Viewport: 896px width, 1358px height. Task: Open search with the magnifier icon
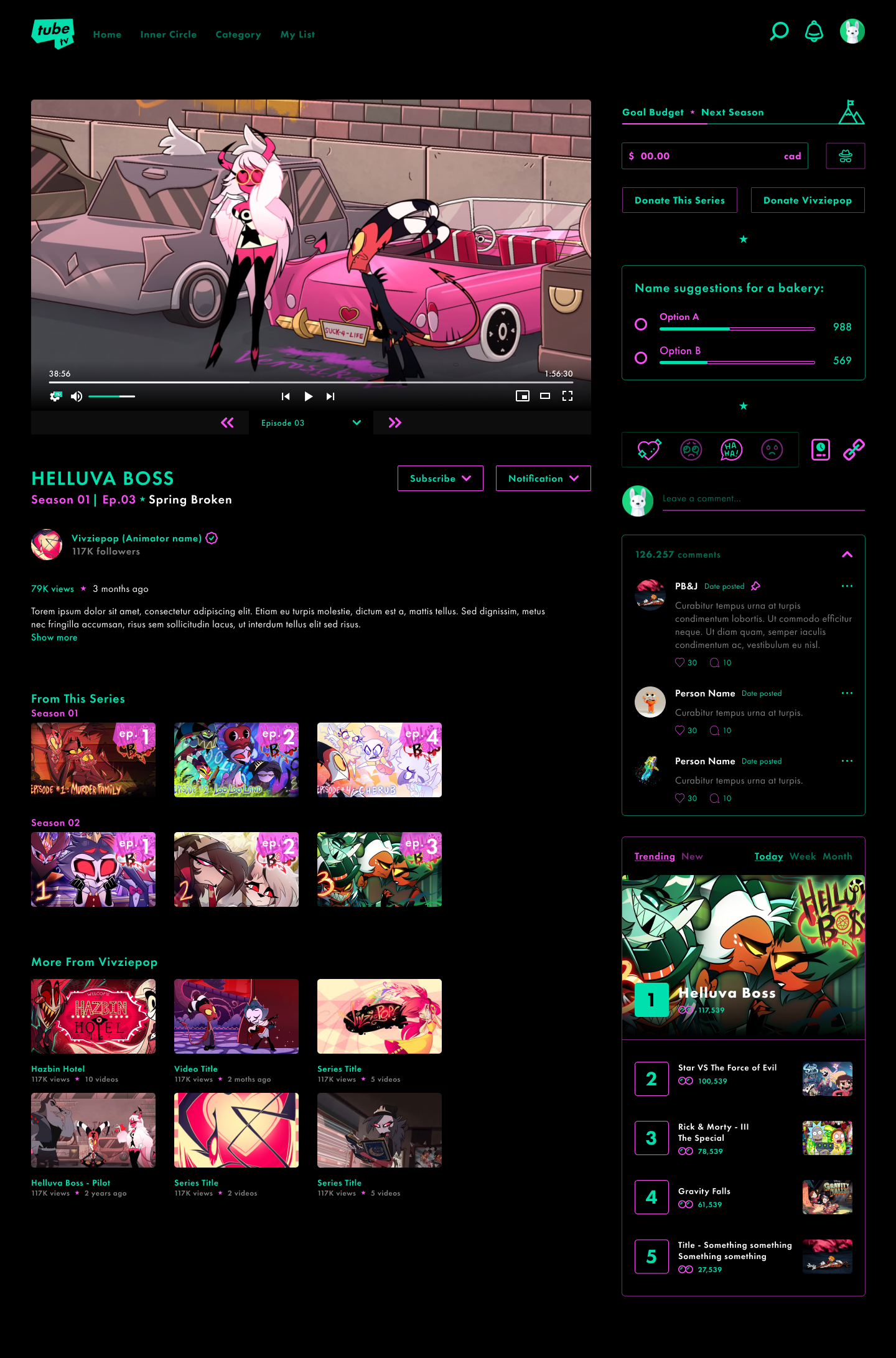click(x=779, y=31)
